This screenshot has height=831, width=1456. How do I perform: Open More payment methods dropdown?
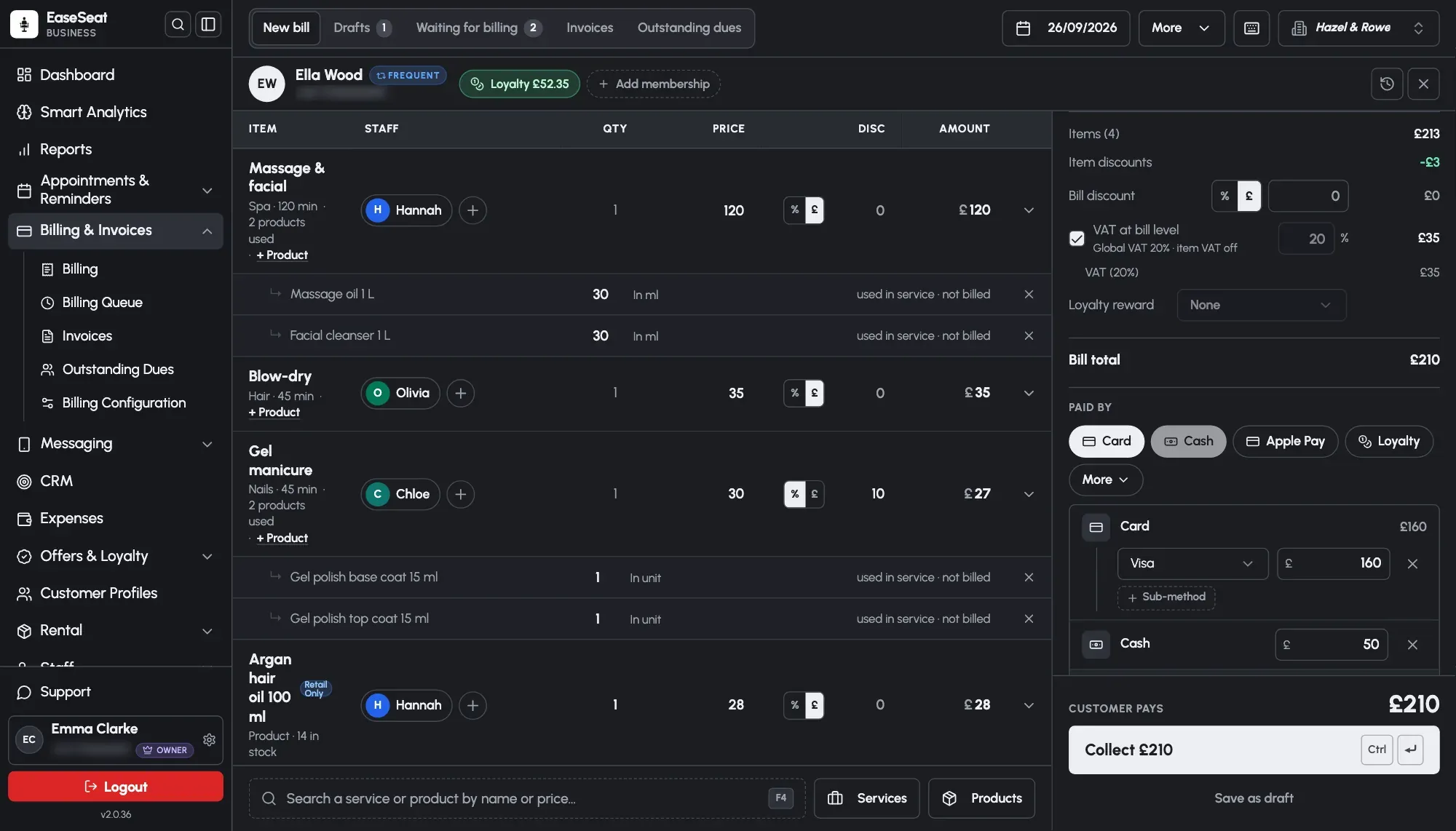1105,480
